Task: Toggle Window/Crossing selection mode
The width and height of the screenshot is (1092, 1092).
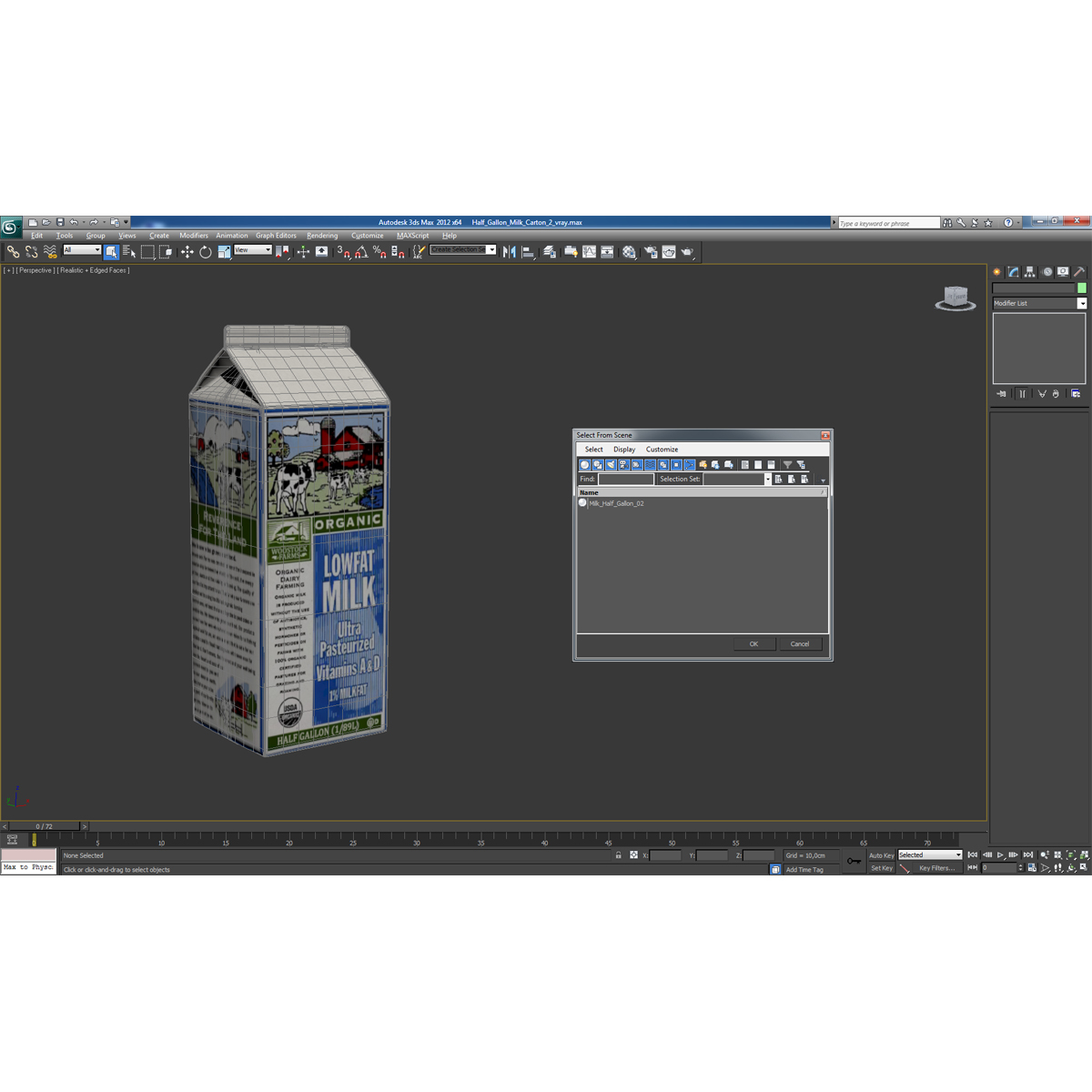Action: (166, 251)
